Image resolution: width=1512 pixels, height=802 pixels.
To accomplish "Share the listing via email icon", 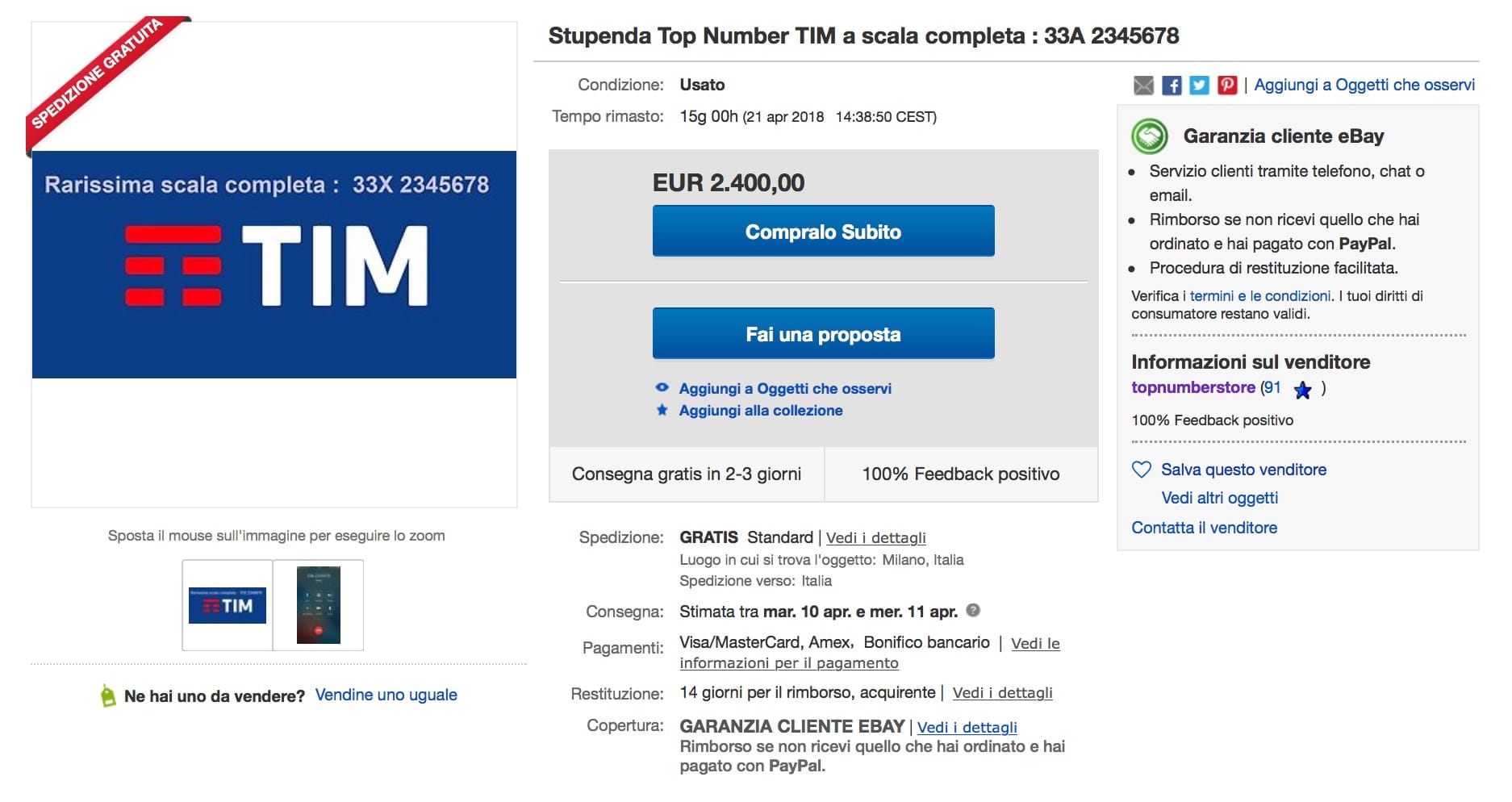I will 1145,84.
